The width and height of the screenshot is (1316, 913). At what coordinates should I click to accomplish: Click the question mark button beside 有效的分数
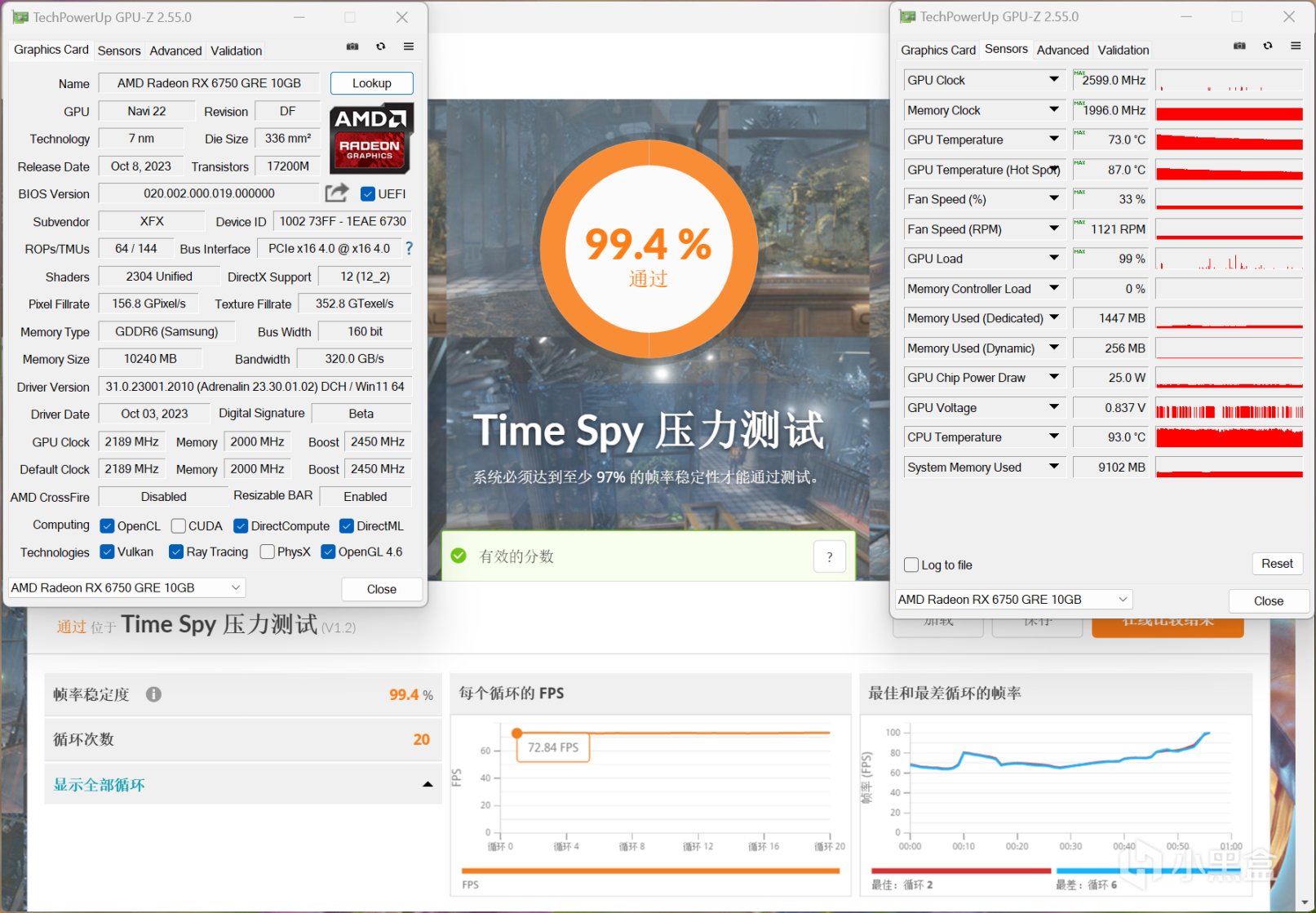click(x=830, y=556)
